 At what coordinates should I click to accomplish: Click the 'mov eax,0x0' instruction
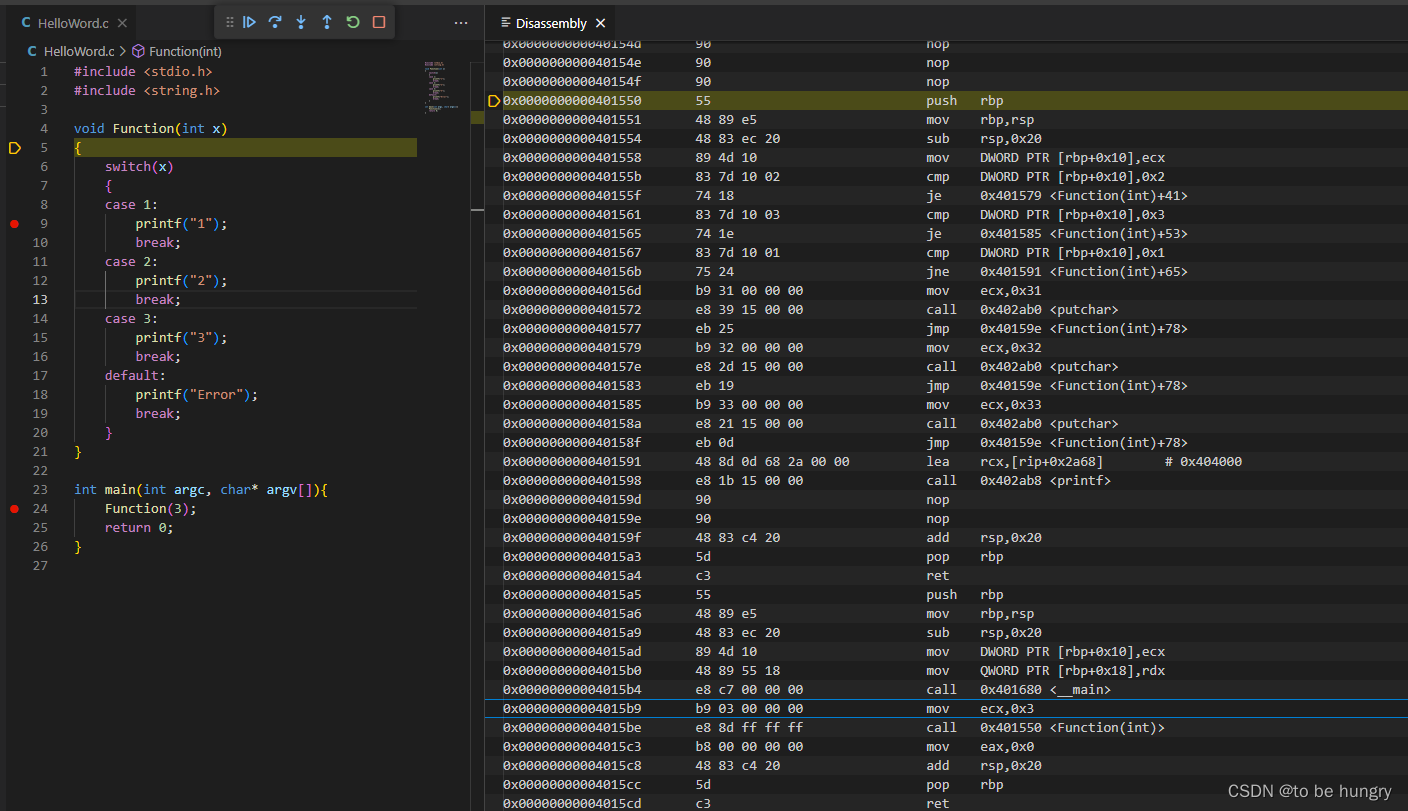point(980,747)
